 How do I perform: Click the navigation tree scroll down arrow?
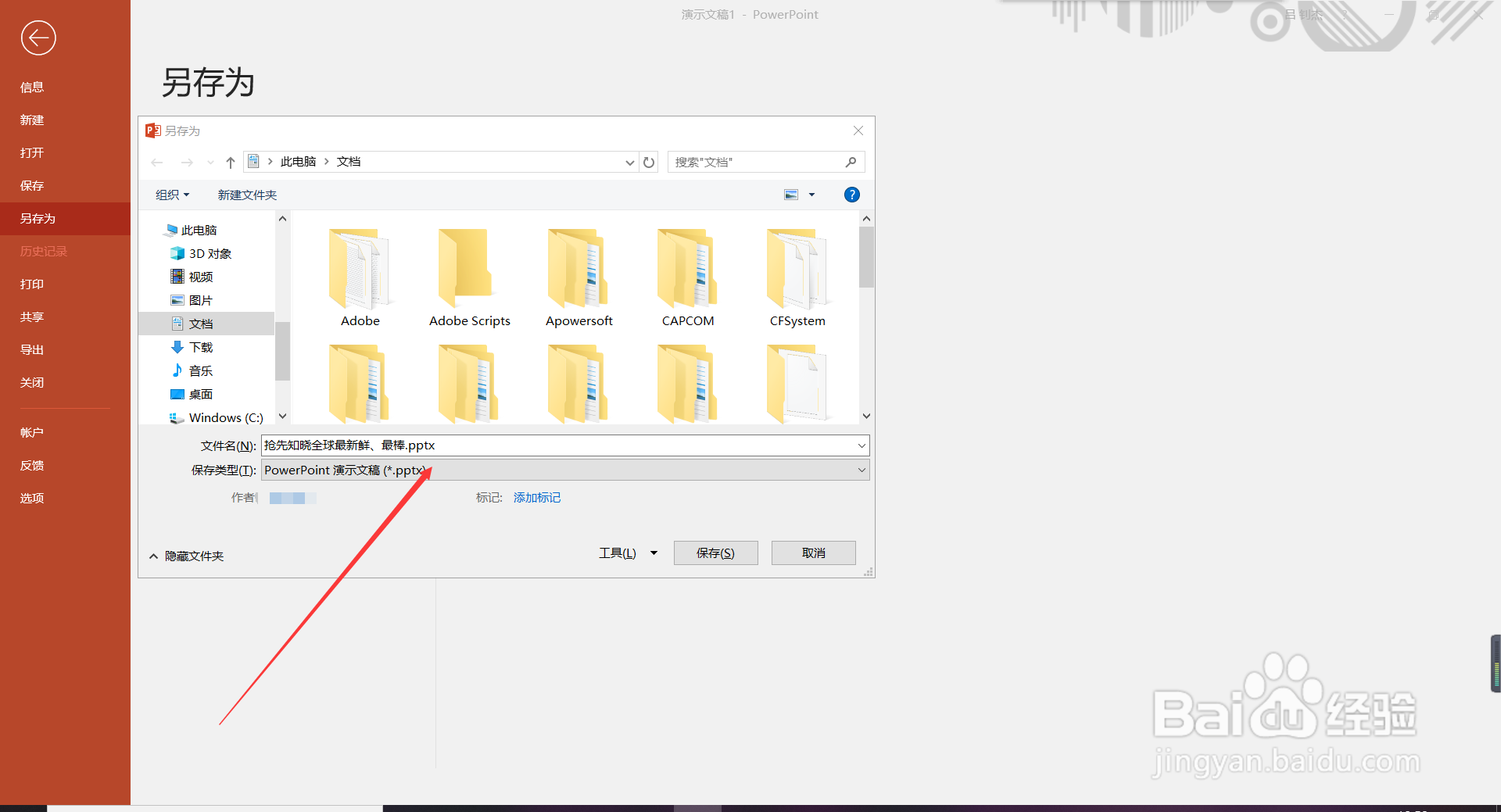[283, 417]
